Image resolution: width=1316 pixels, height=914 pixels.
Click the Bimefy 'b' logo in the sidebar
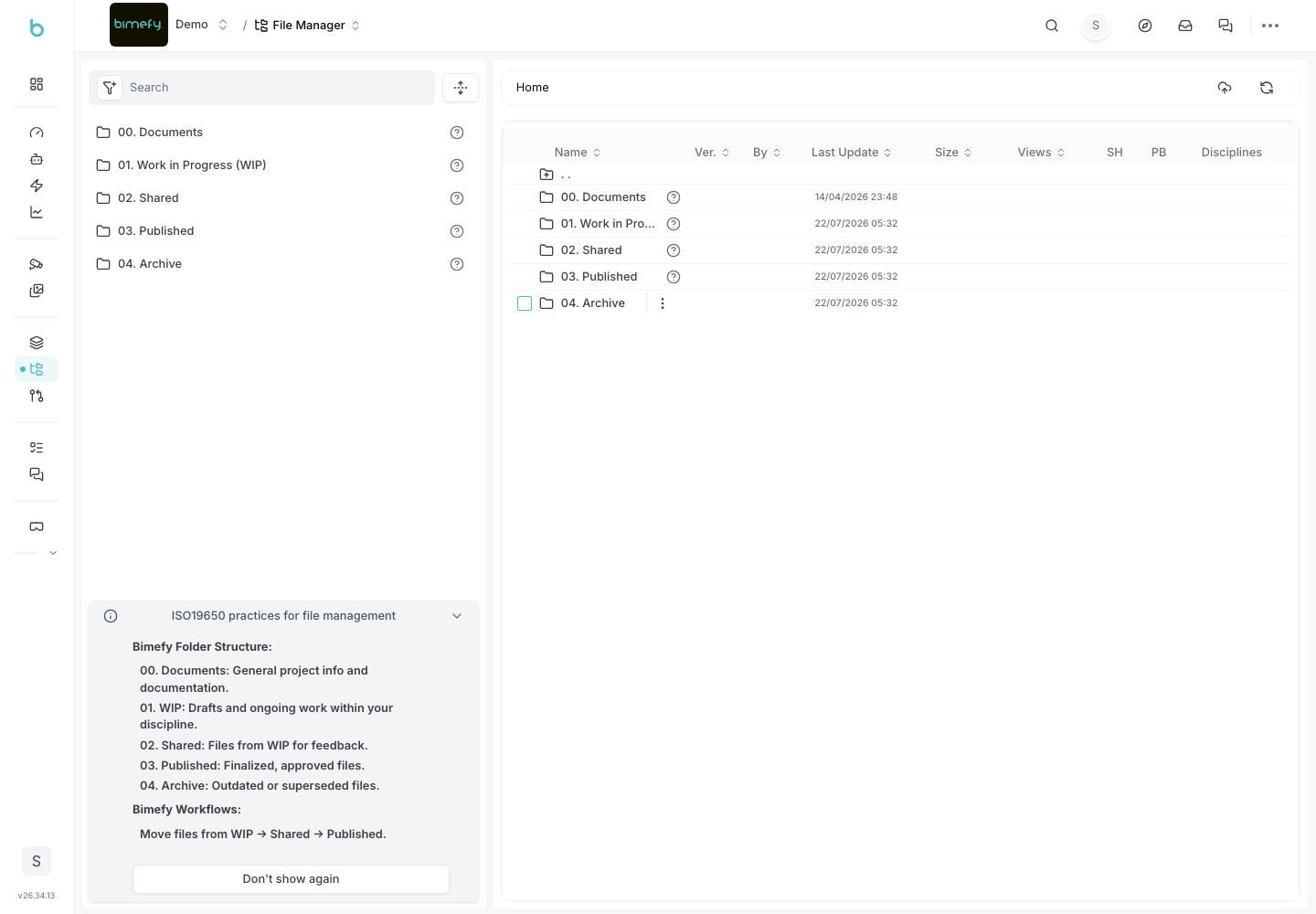point(37,28)
